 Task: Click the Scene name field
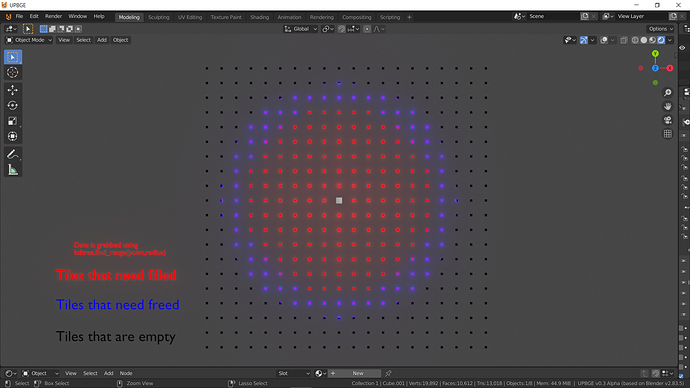tap(553, 16)
